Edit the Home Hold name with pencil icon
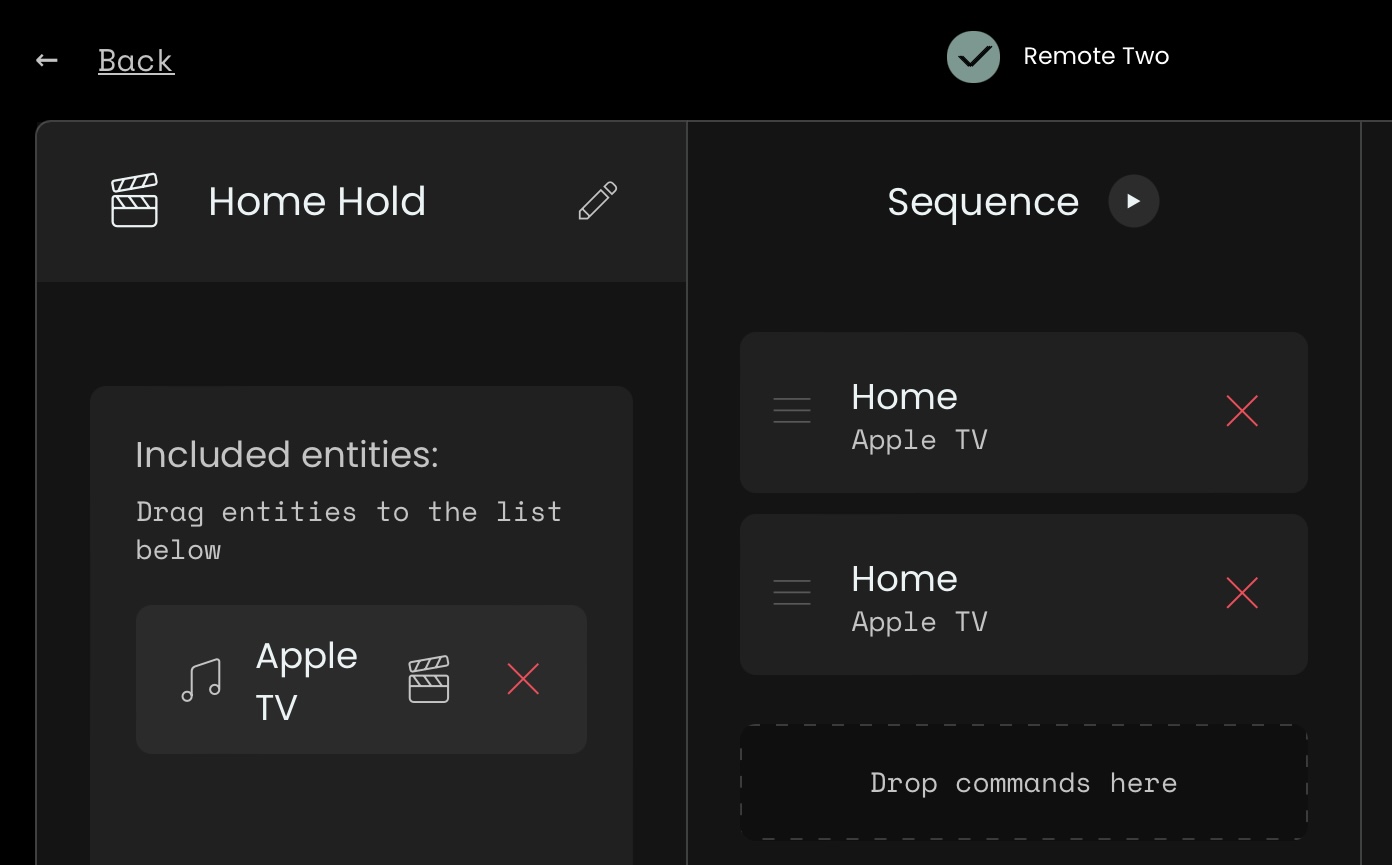The height and width of the screenshot is (865, 1392). 598,201
